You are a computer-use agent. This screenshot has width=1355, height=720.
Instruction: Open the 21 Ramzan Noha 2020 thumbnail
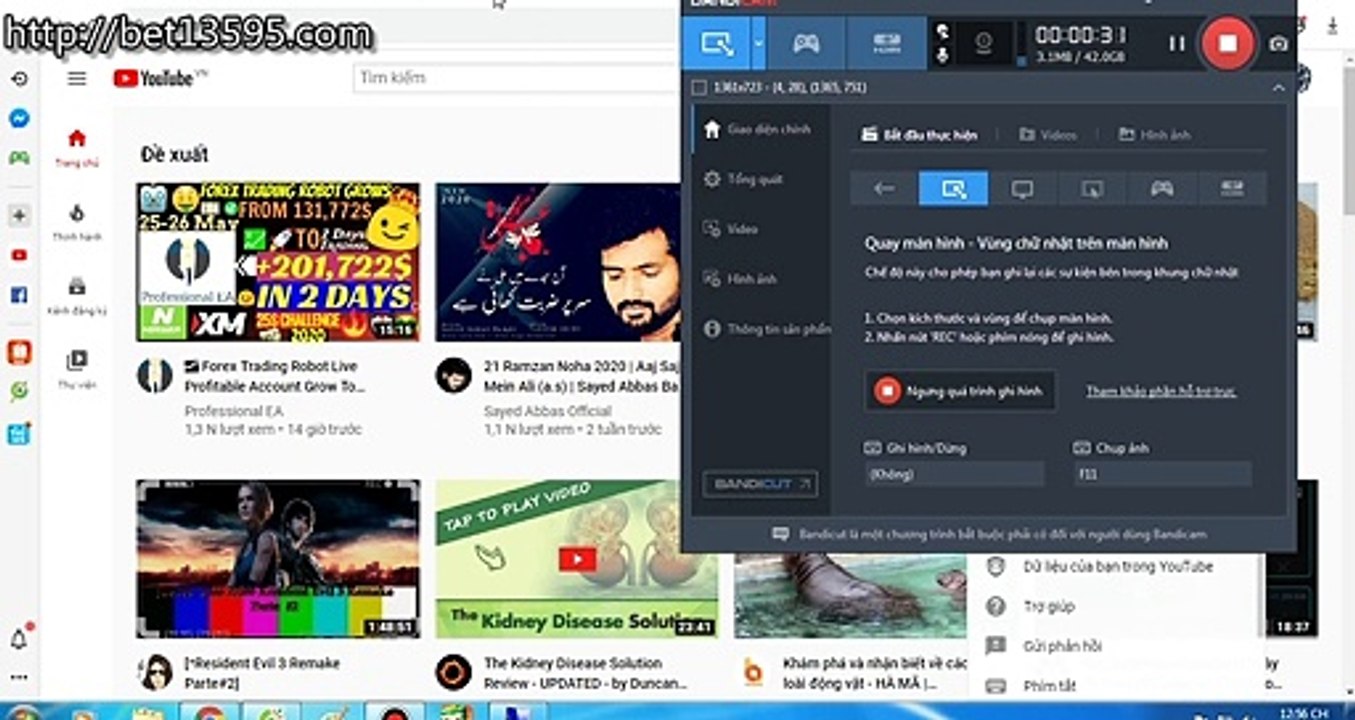pyautogui.click(x=557, y=262)
